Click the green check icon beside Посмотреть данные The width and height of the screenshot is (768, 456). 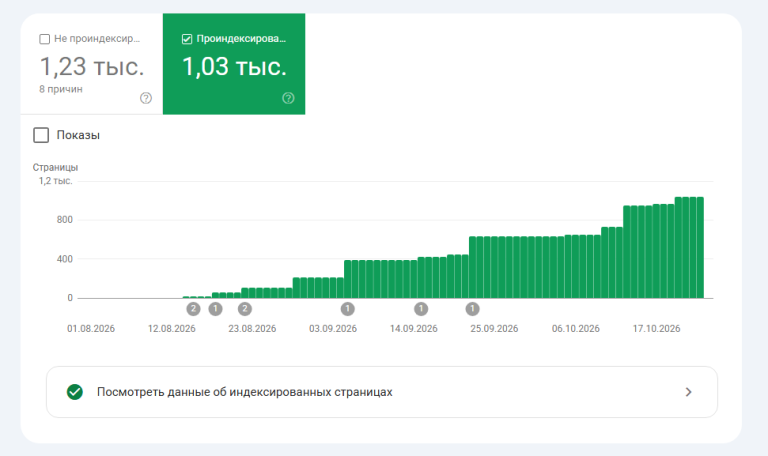pos(75,392)
